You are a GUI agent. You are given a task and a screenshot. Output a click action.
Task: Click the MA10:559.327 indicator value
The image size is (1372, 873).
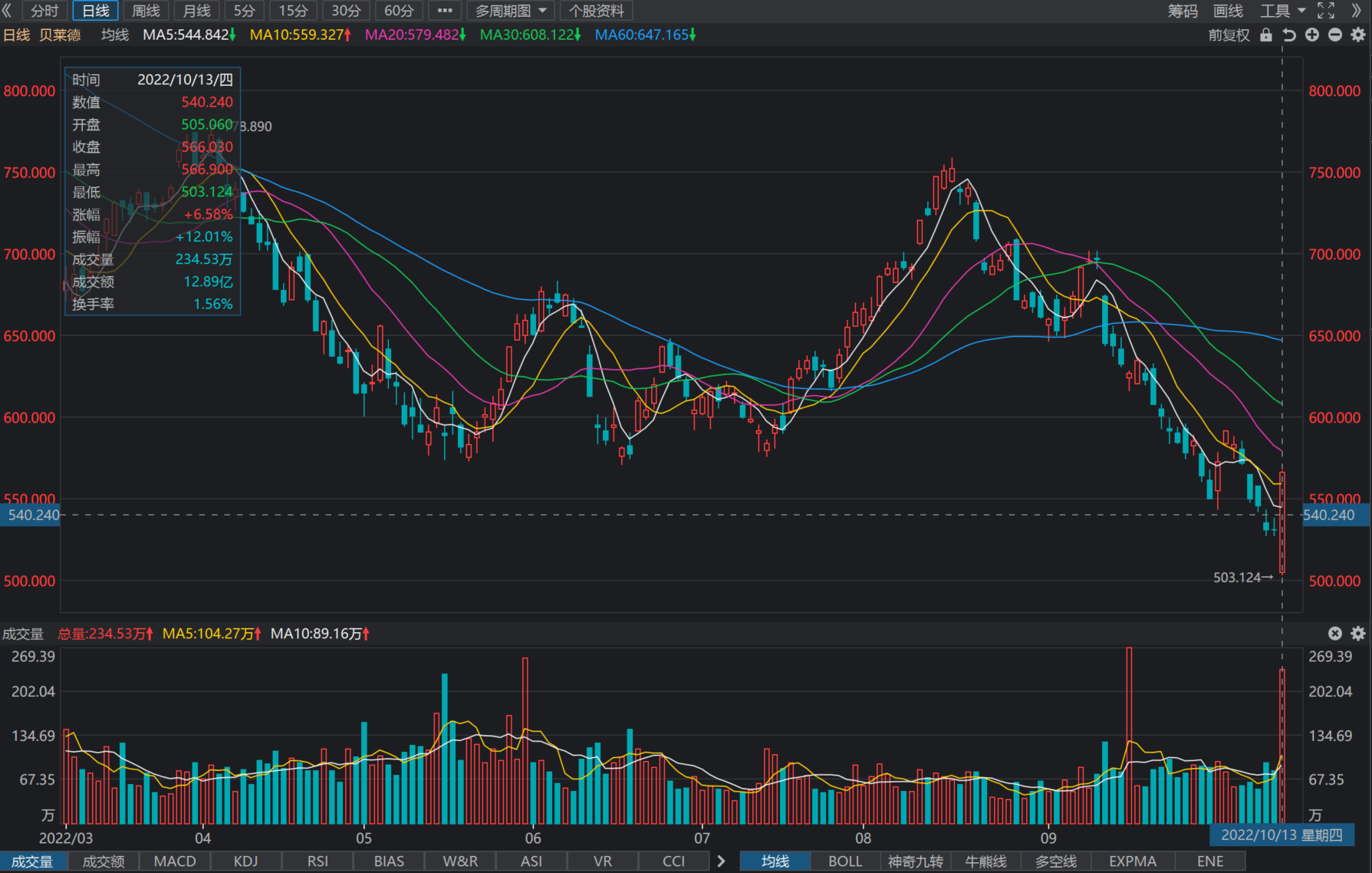point(301,35)
